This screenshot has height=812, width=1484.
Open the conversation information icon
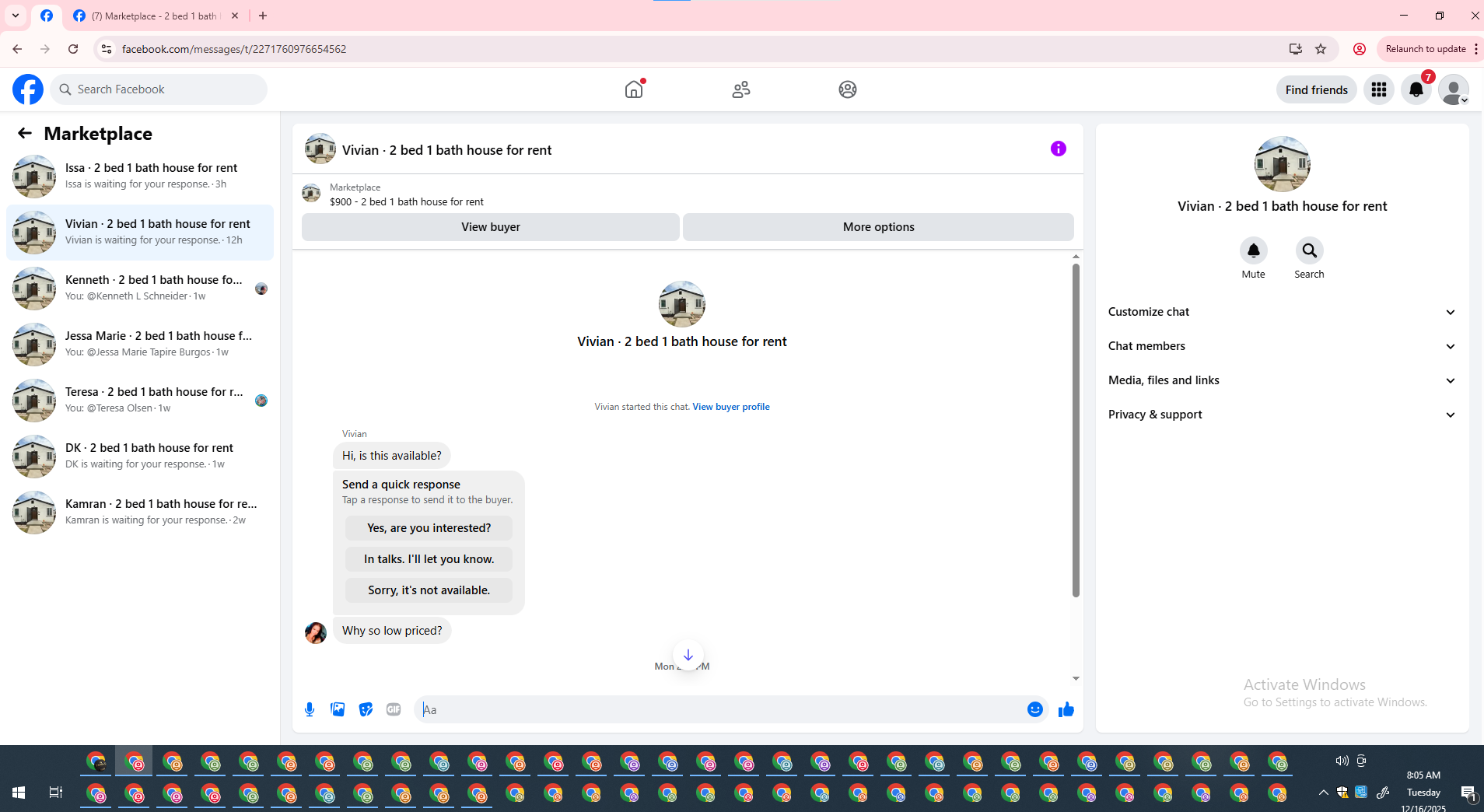pyautogui.click(x=1059, y=149)
